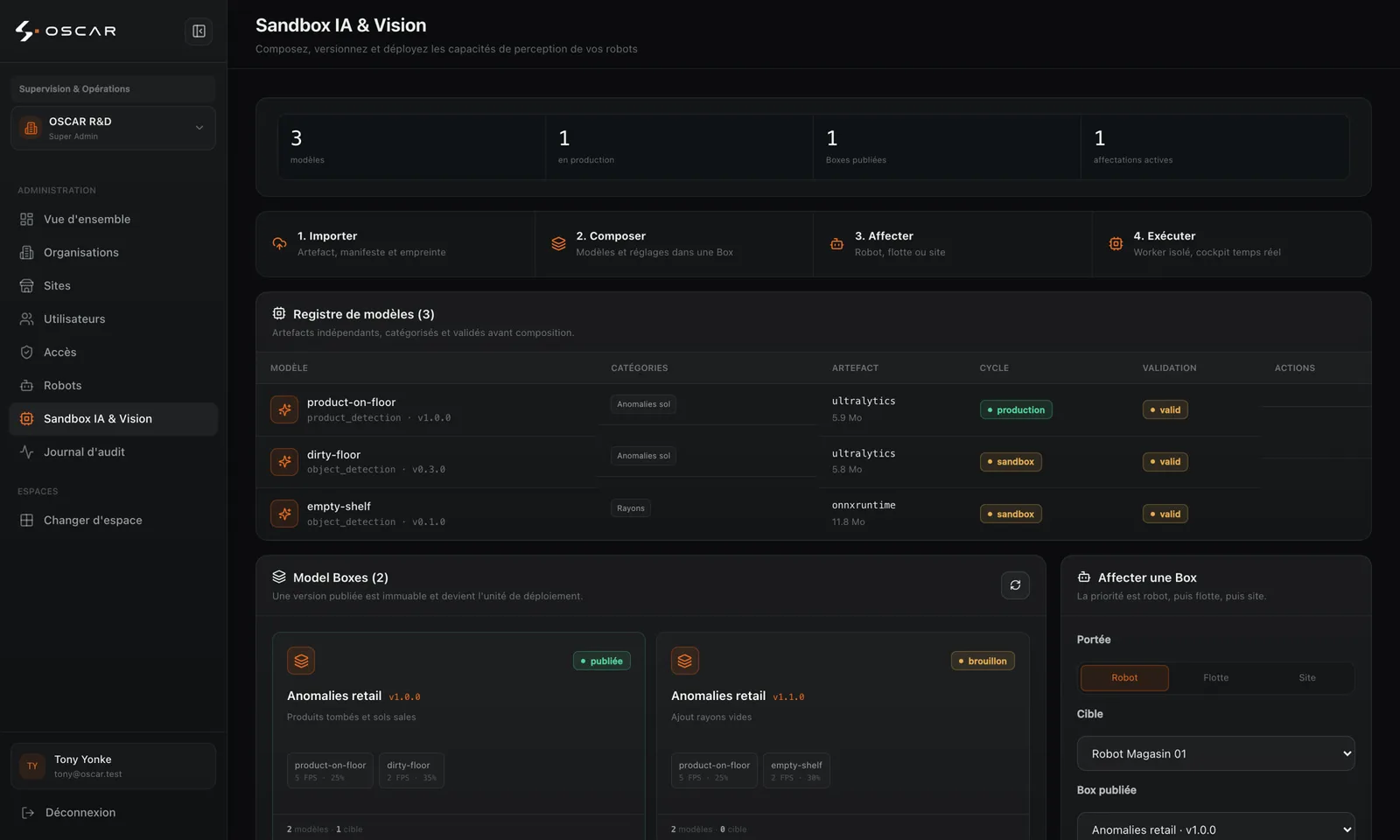Image resolution: width=1400 pixels, height=840 pixels.
Task: Click the production cycle badge
Action: (x=1016, y=409)
